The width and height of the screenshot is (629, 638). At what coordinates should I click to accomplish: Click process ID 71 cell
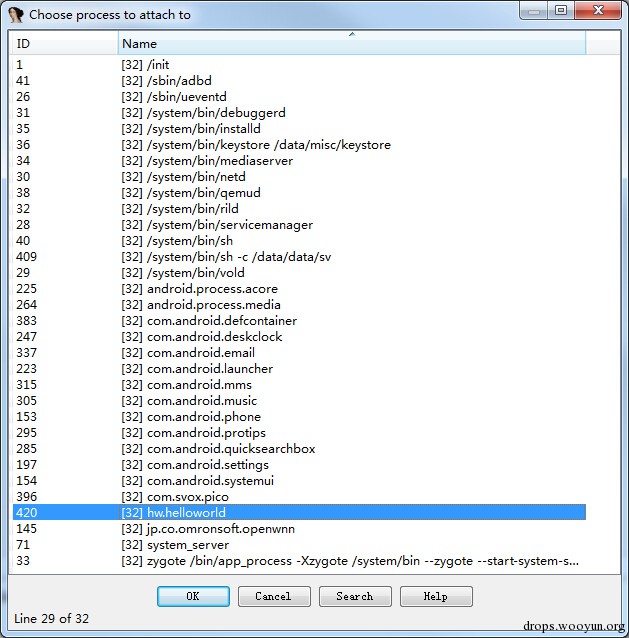[x=23, y=545]
